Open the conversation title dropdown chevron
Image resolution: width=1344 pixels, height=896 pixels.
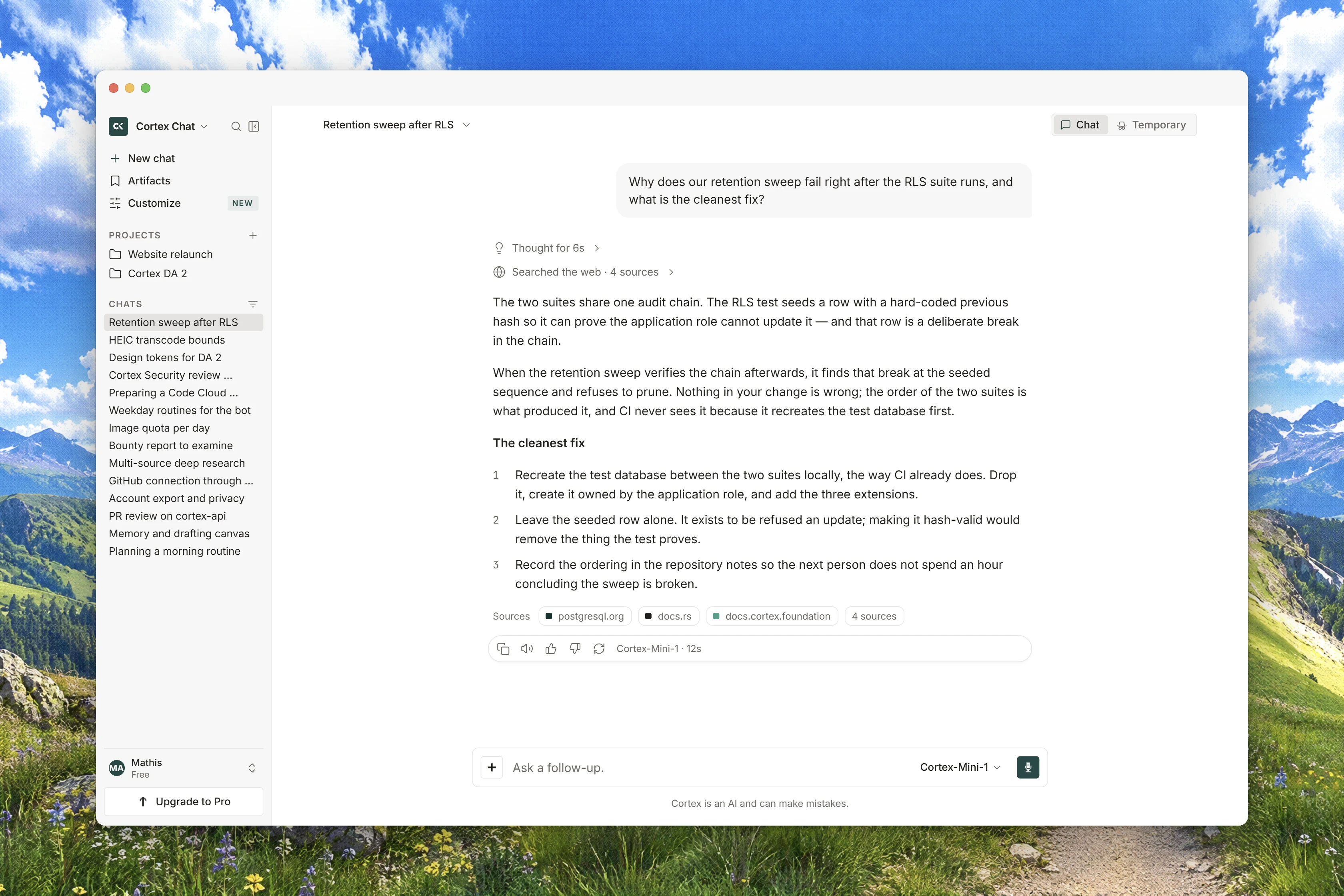[x=466, y=125]
